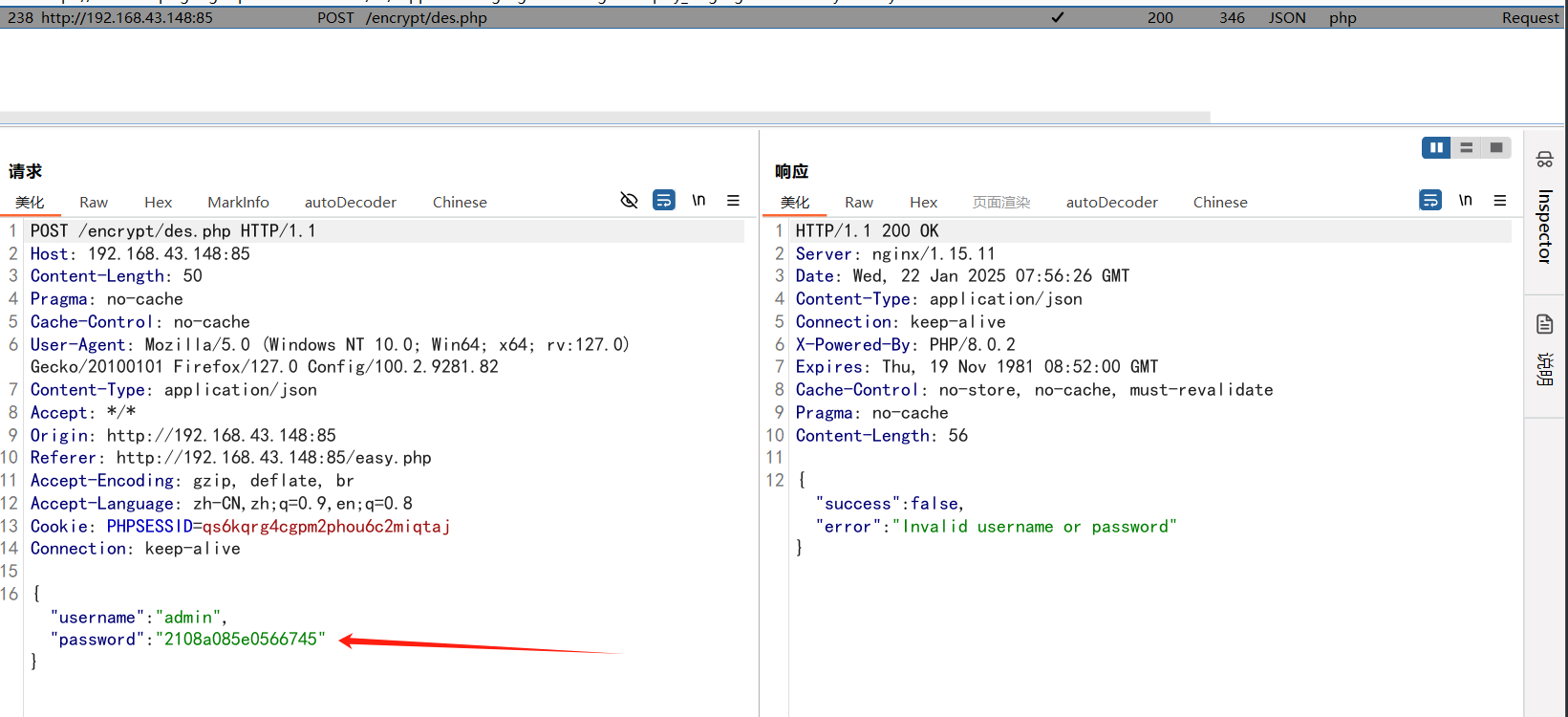This screenshot has width=1568, height=717.
Task: Click response Cache-Control no-store header
Action: click(x=1034, y=390)
